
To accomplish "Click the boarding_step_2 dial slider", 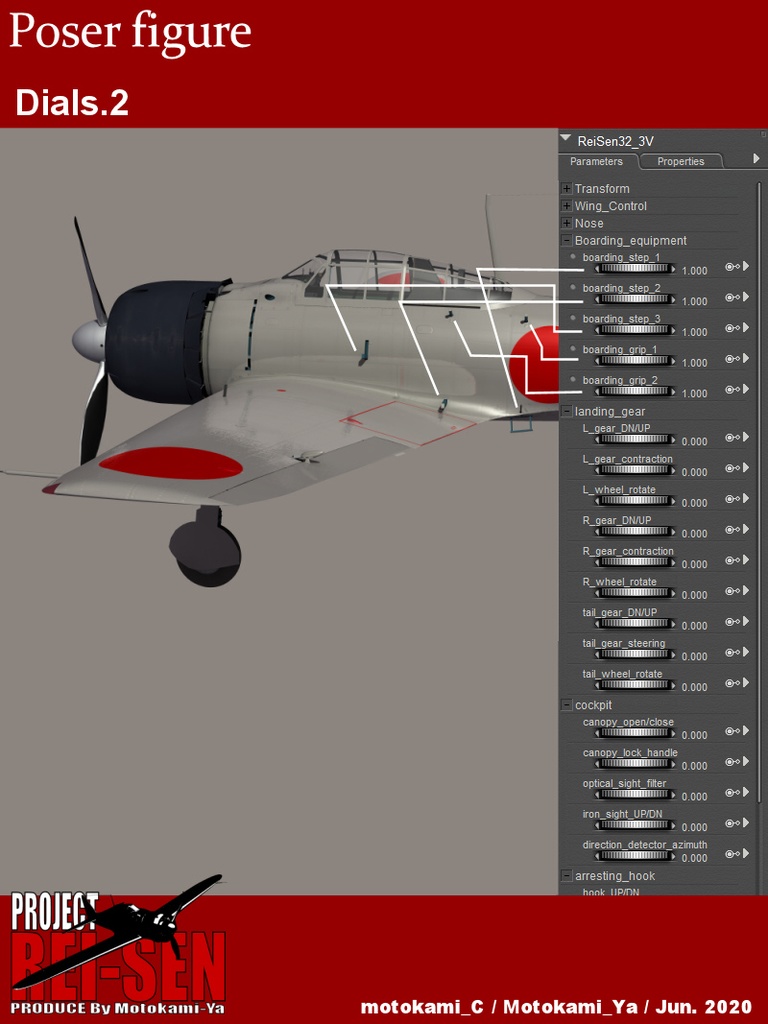I will coord(634,300).
